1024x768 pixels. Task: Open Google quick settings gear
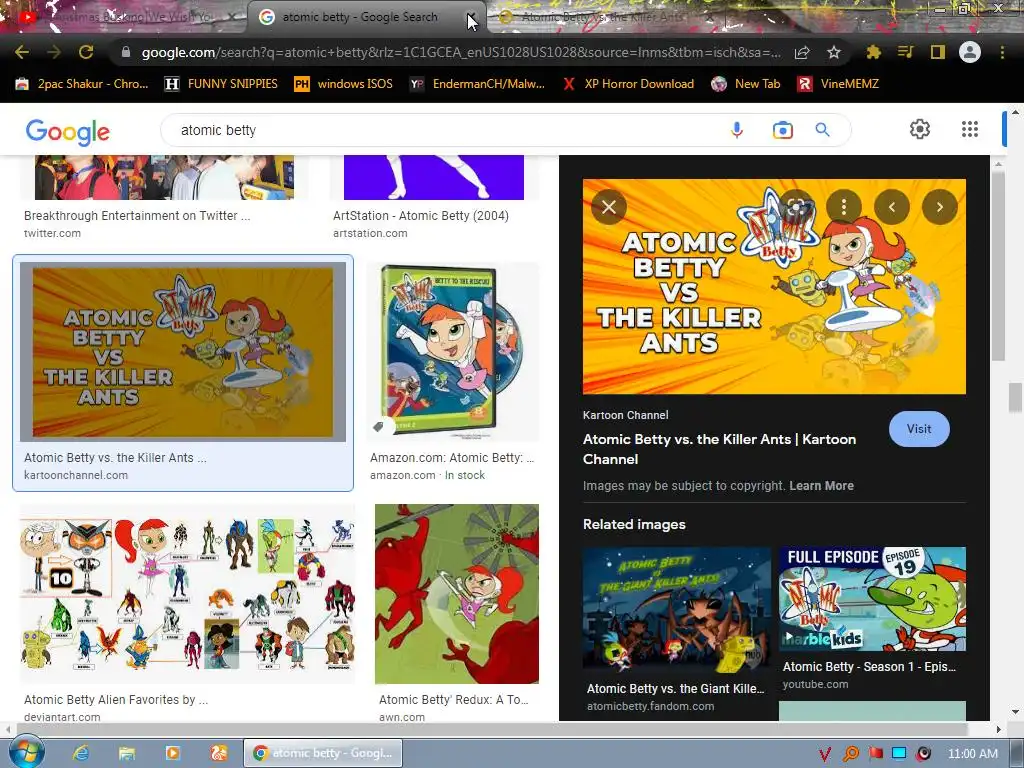tap(920, 129)
